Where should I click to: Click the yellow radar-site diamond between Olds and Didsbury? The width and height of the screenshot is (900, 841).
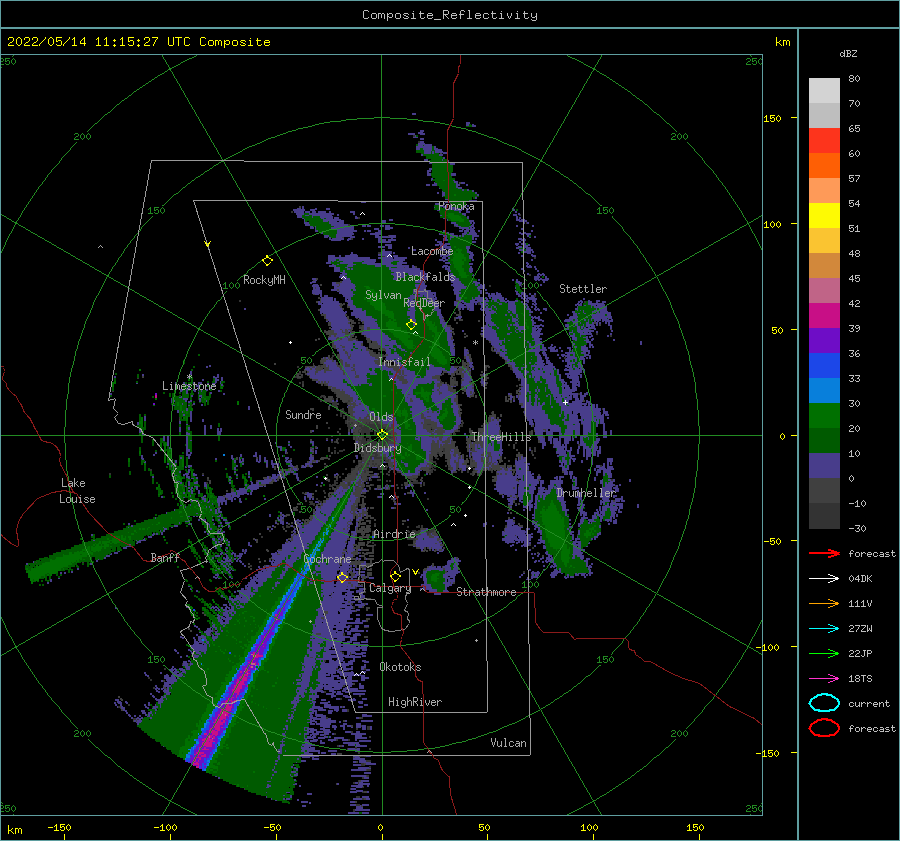point(382,435)
